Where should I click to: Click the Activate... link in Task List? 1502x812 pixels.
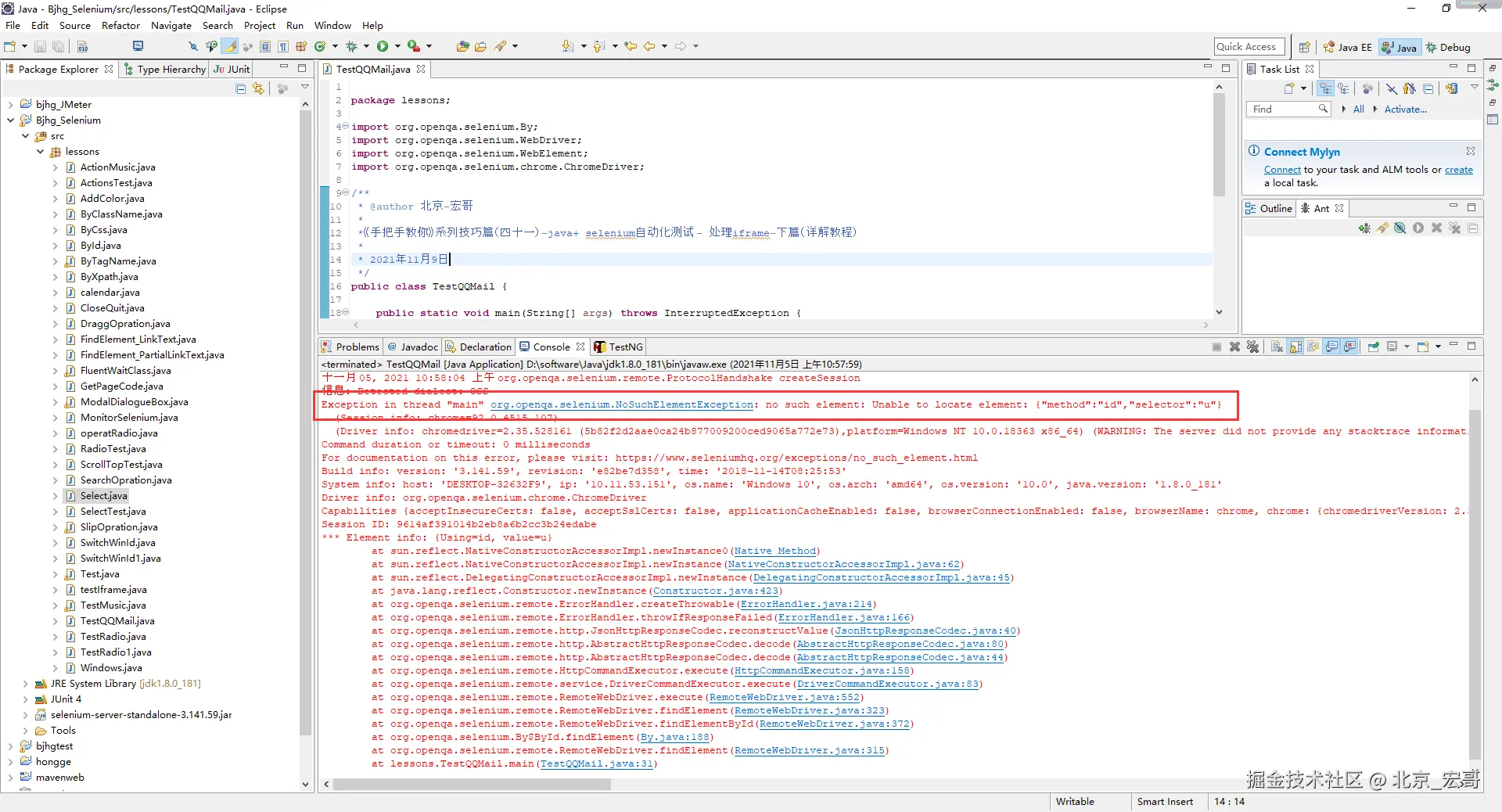tap(1405, 110)
